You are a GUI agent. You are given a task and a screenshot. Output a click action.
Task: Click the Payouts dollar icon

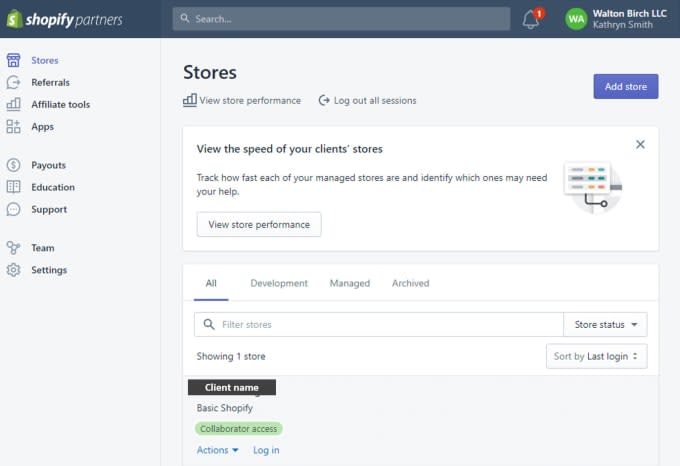click(13, 165)
